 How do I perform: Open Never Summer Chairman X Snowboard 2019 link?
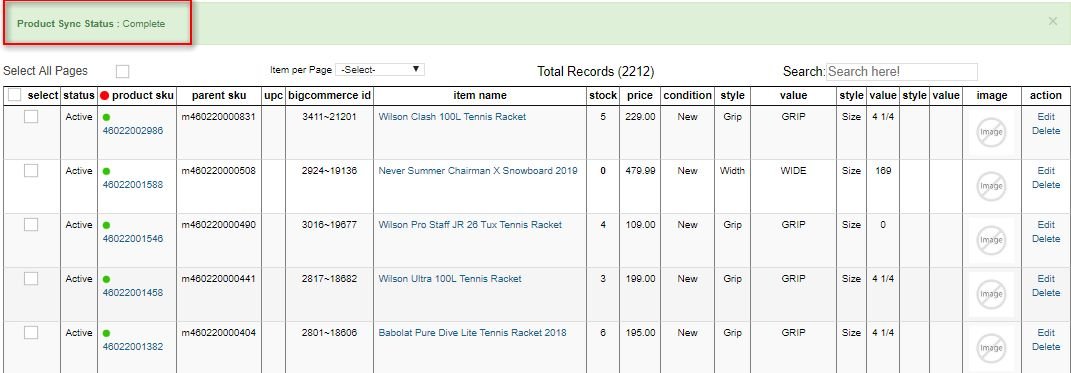pyautogui.click(x=478, y=171)
